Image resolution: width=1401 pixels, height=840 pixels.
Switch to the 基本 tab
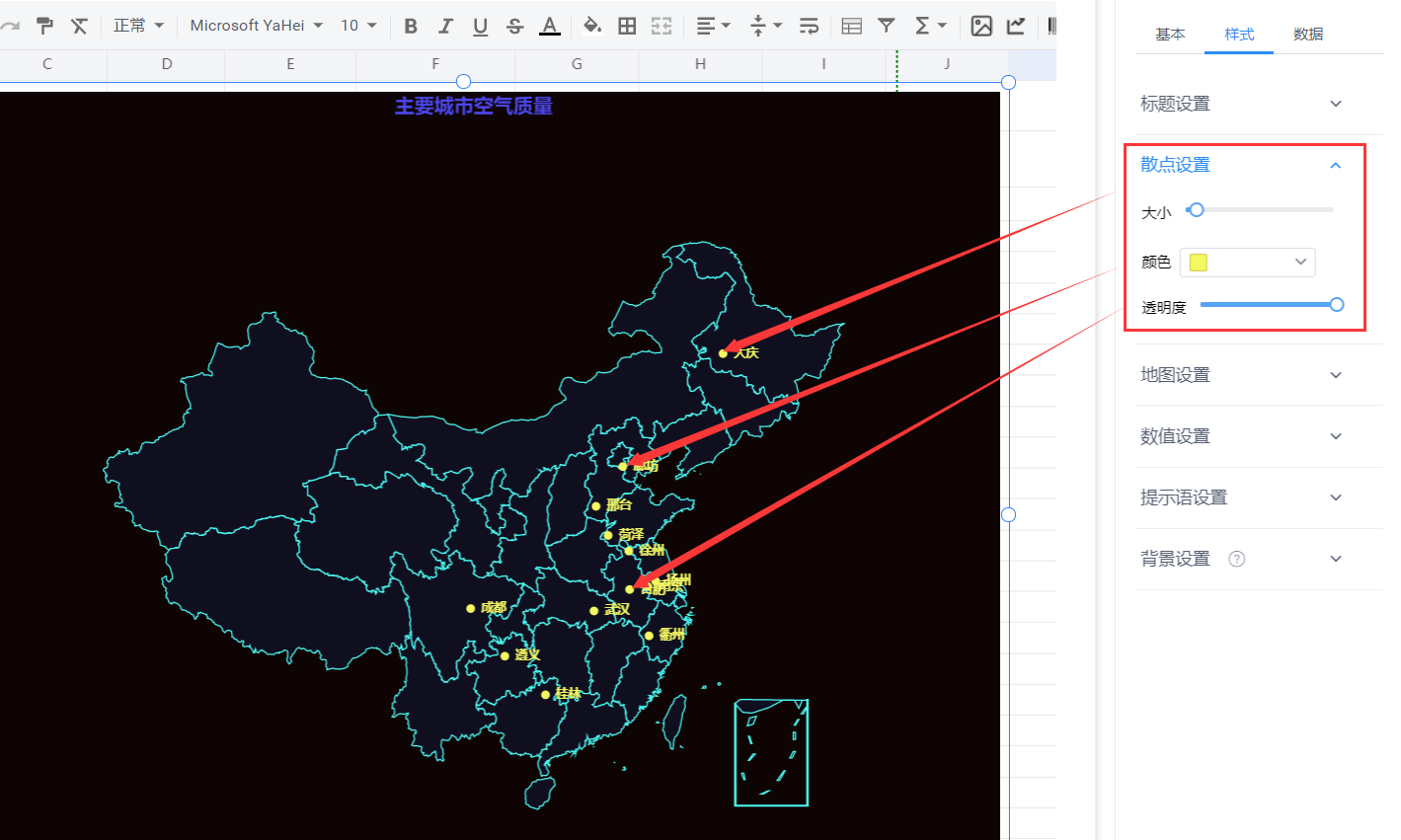1170,35
